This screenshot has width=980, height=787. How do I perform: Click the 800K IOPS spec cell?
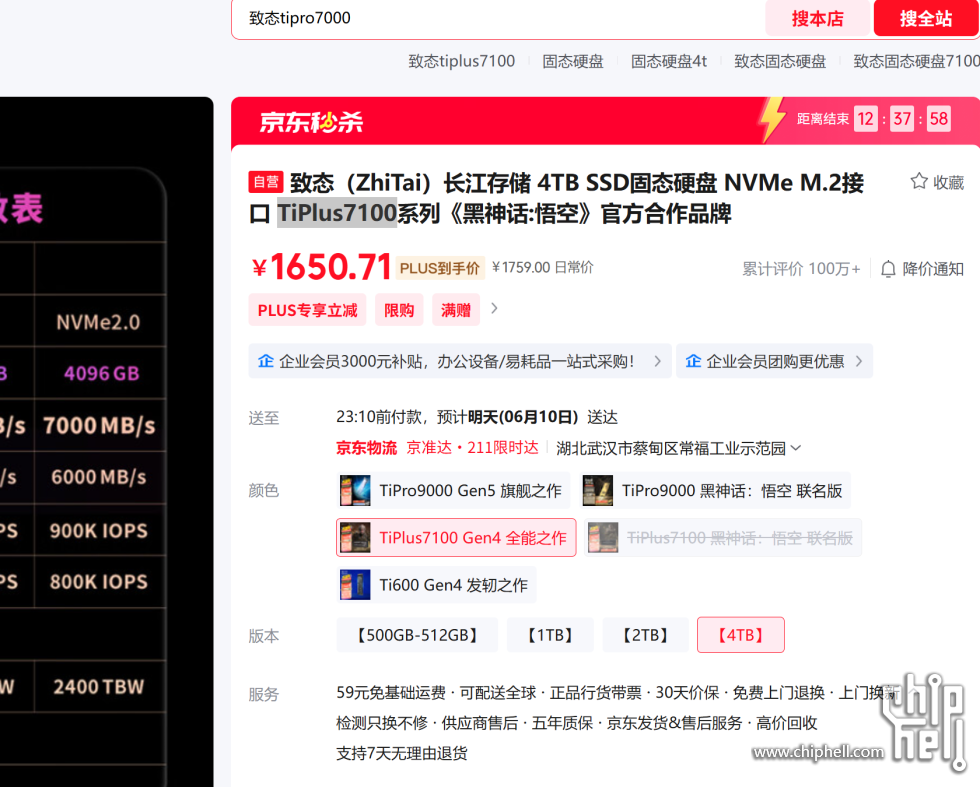[99, 582]
